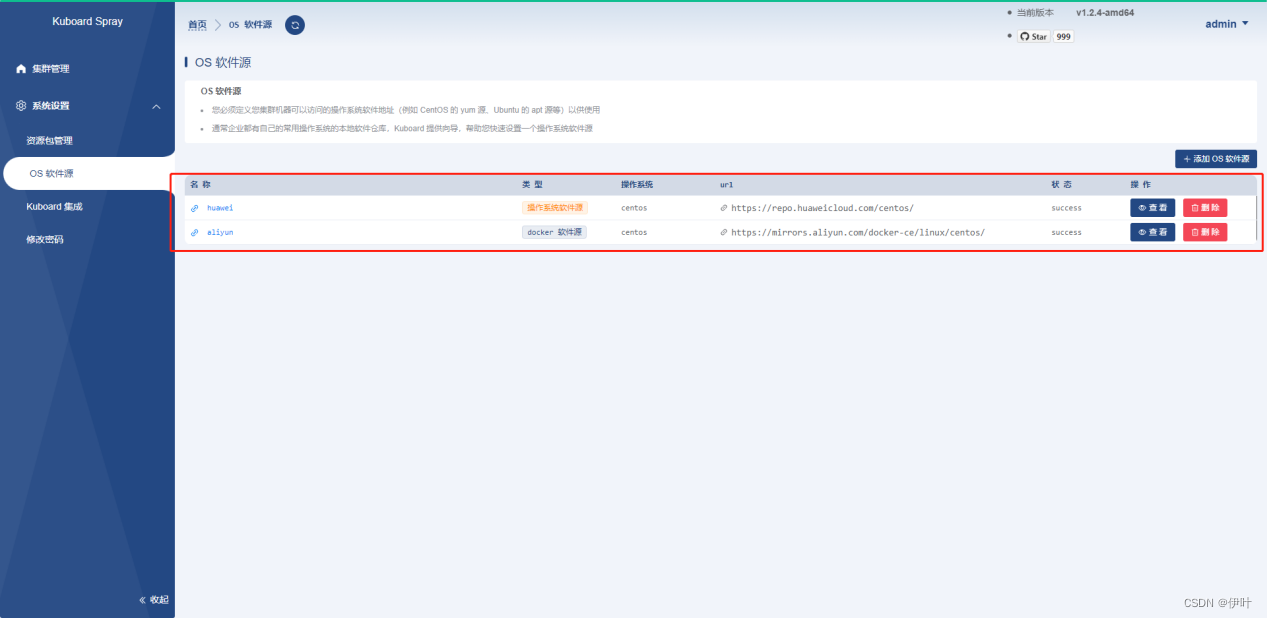Click the 当前版本 label
This screenshot has height=618, width=1267.
pos(1035,13)
